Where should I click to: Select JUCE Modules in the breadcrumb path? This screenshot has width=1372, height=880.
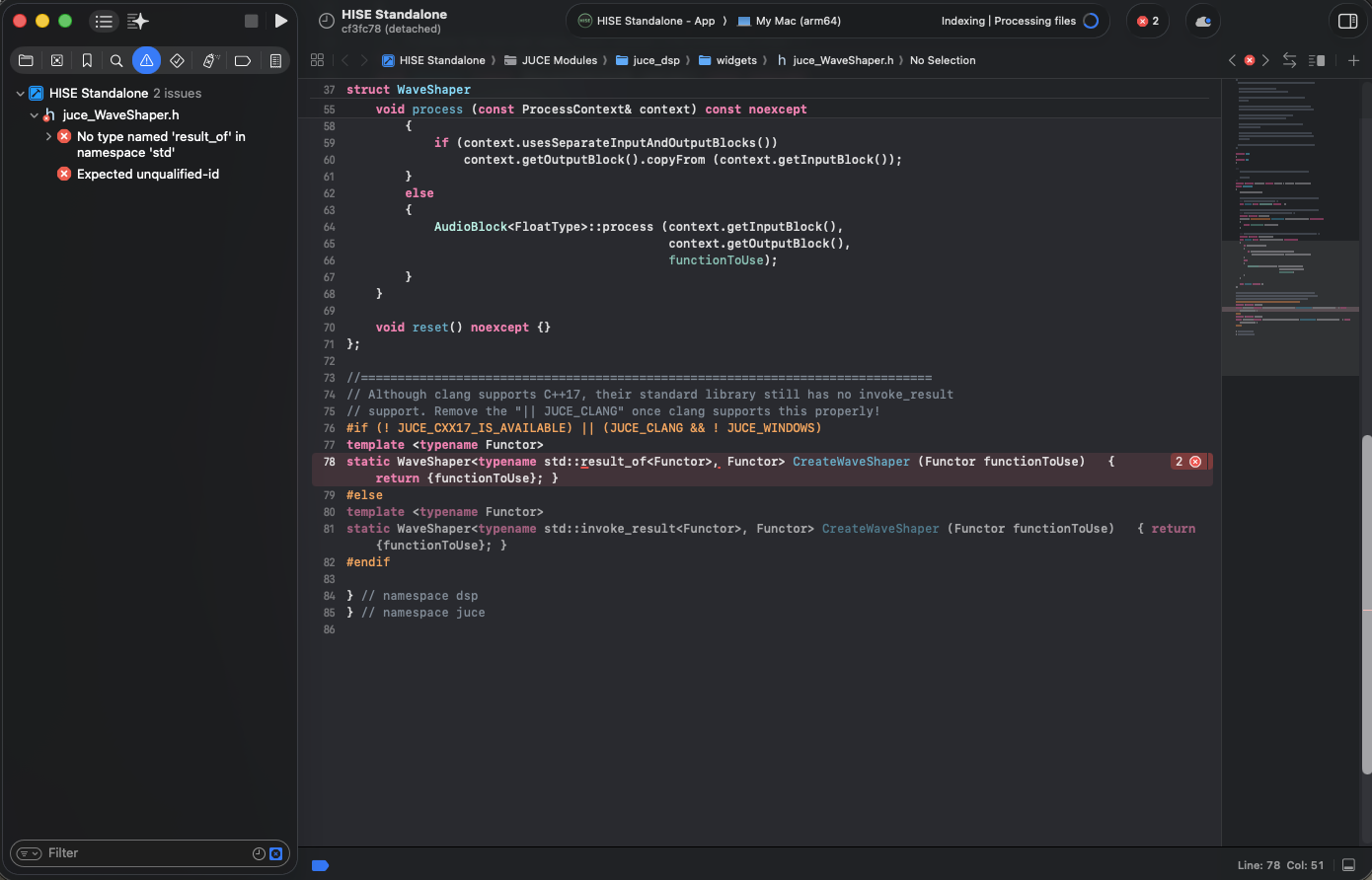(x=559, y=60)
